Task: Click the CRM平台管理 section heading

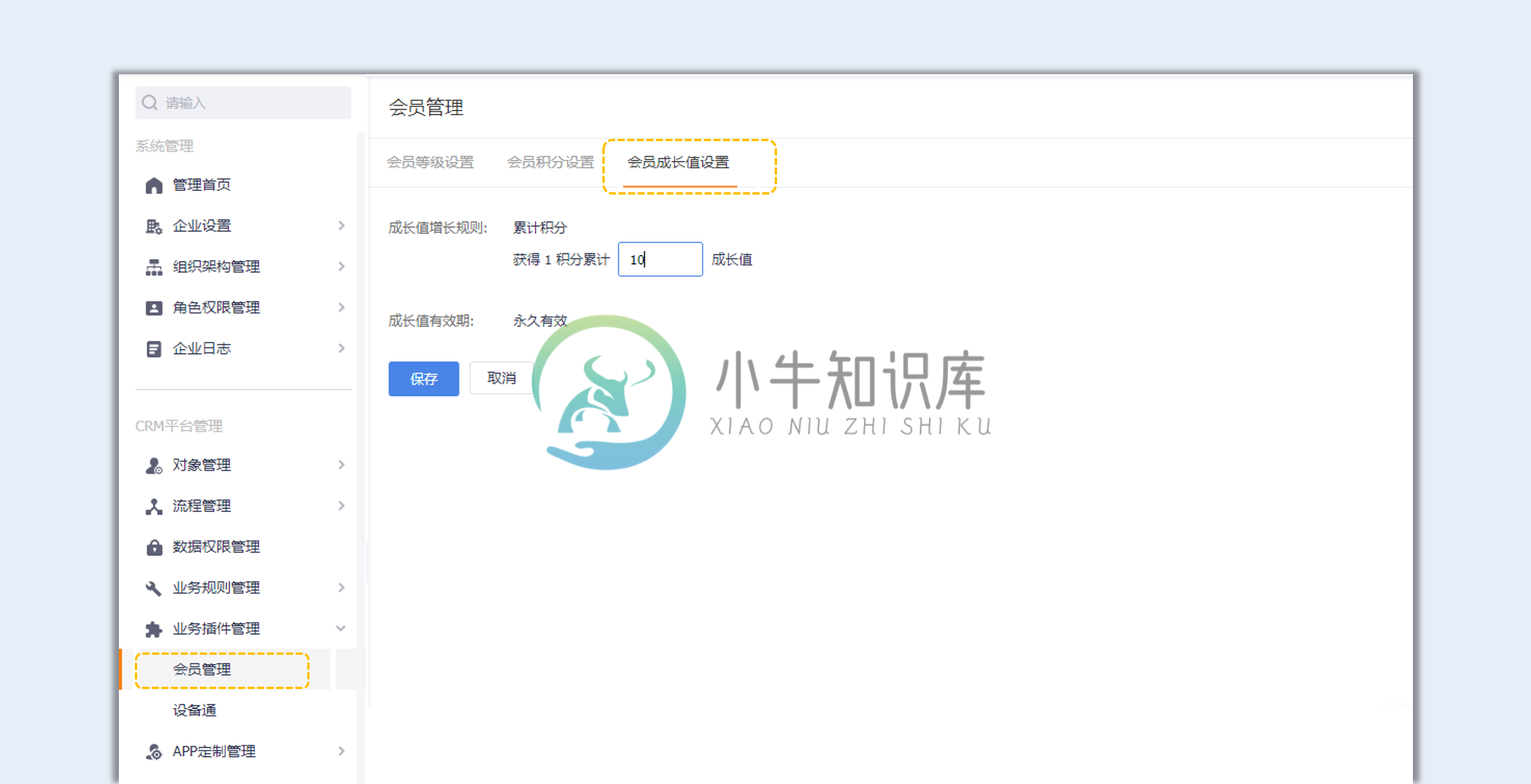Action: 179,427
